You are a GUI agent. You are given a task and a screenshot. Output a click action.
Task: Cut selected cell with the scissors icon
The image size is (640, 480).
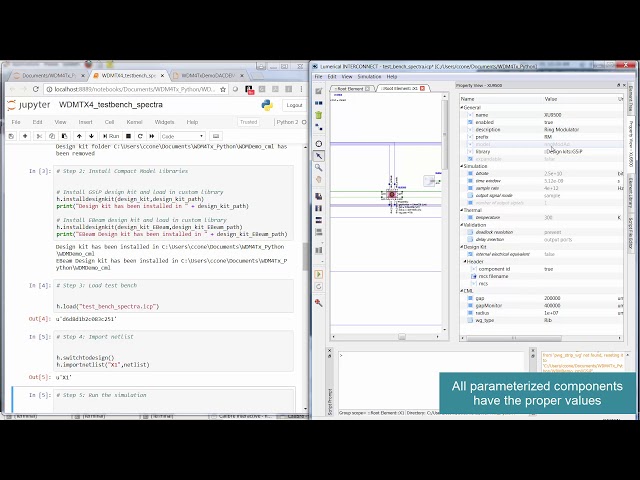click(x=40, y=136)
